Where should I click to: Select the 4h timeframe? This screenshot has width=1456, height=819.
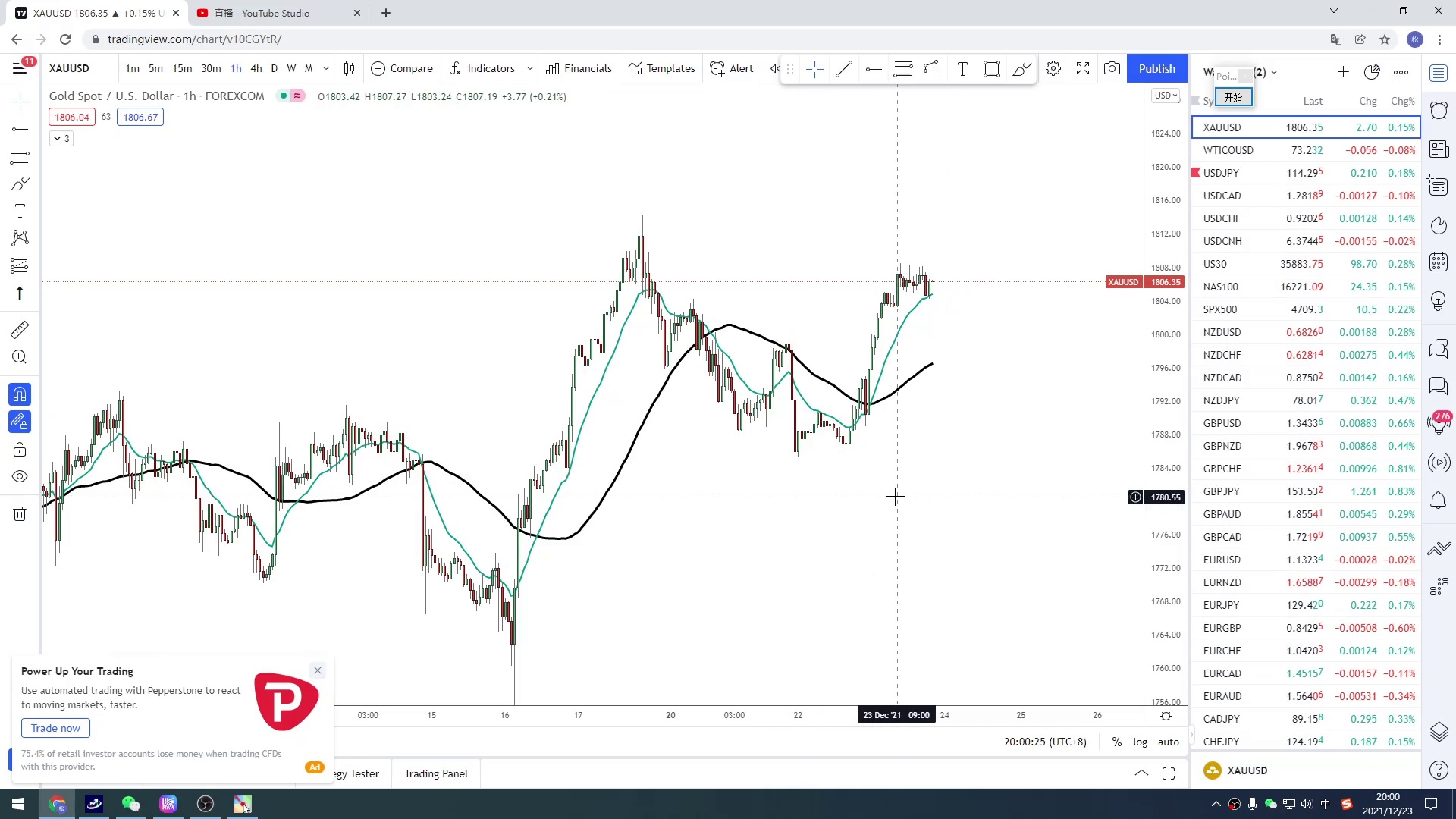pyautogui.click(x=256, y=69)
